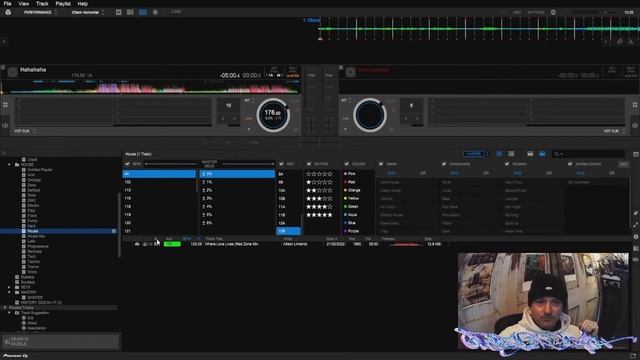The width and height of the screenshot is (640, 360).
Task: Click the Hahahaha track artwork thumbnail
Action: tap(12, 72)
